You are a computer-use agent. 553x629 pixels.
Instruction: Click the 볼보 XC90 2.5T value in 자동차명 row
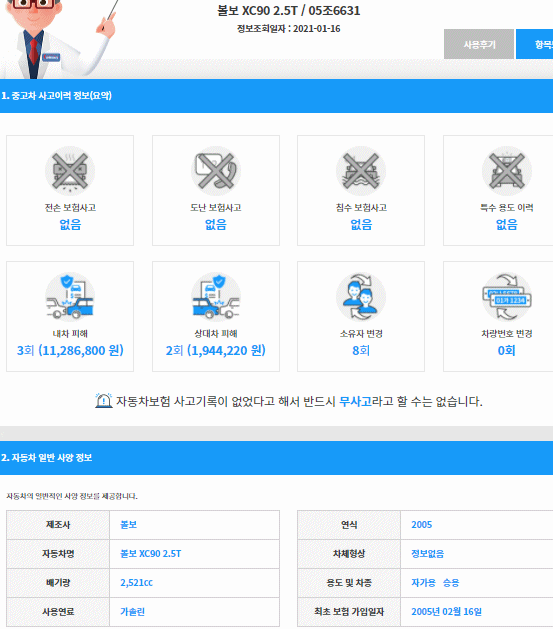point(151,554)
